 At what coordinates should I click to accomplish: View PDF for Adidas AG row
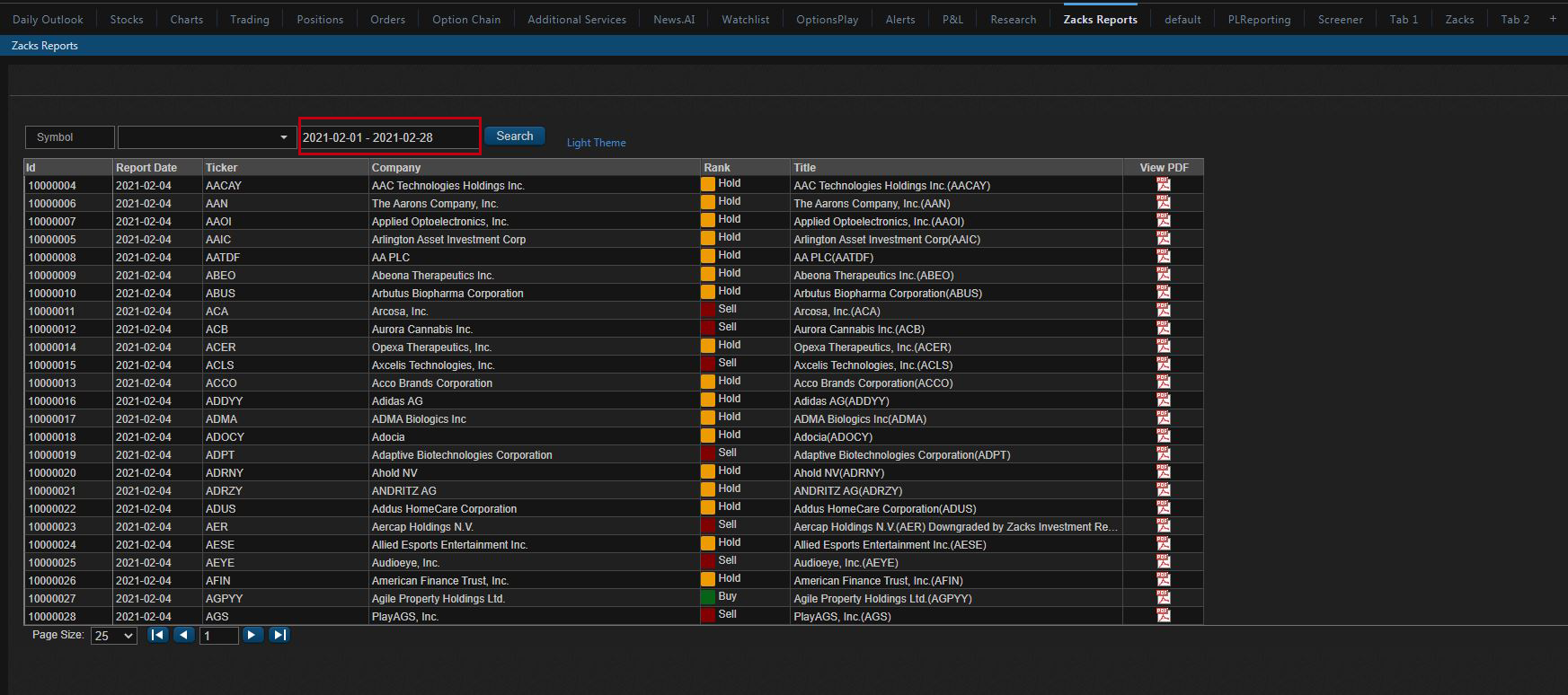point(1164,400)
